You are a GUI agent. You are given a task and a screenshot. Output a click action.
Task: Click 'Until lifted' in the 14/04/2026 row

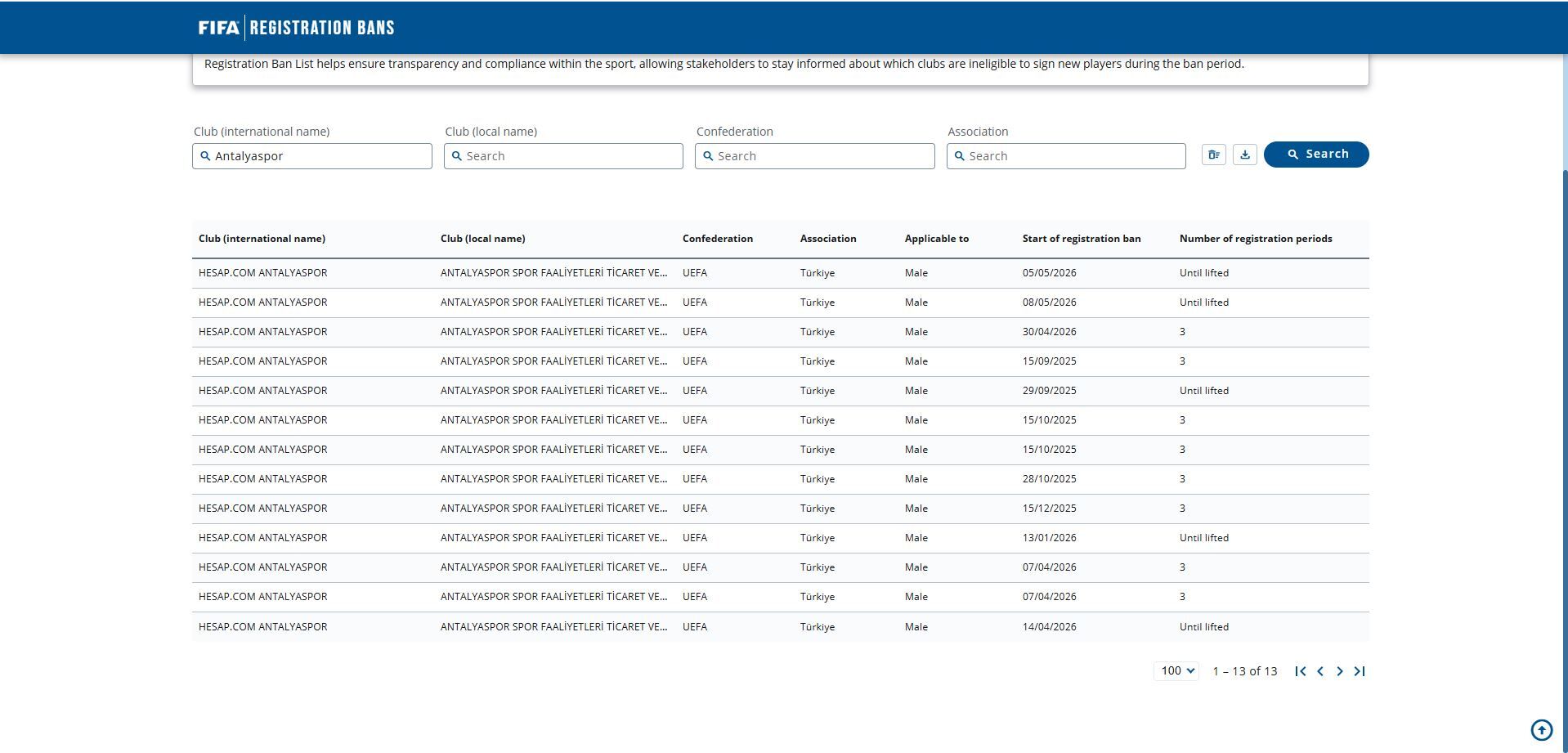(x=1204, y=627)
